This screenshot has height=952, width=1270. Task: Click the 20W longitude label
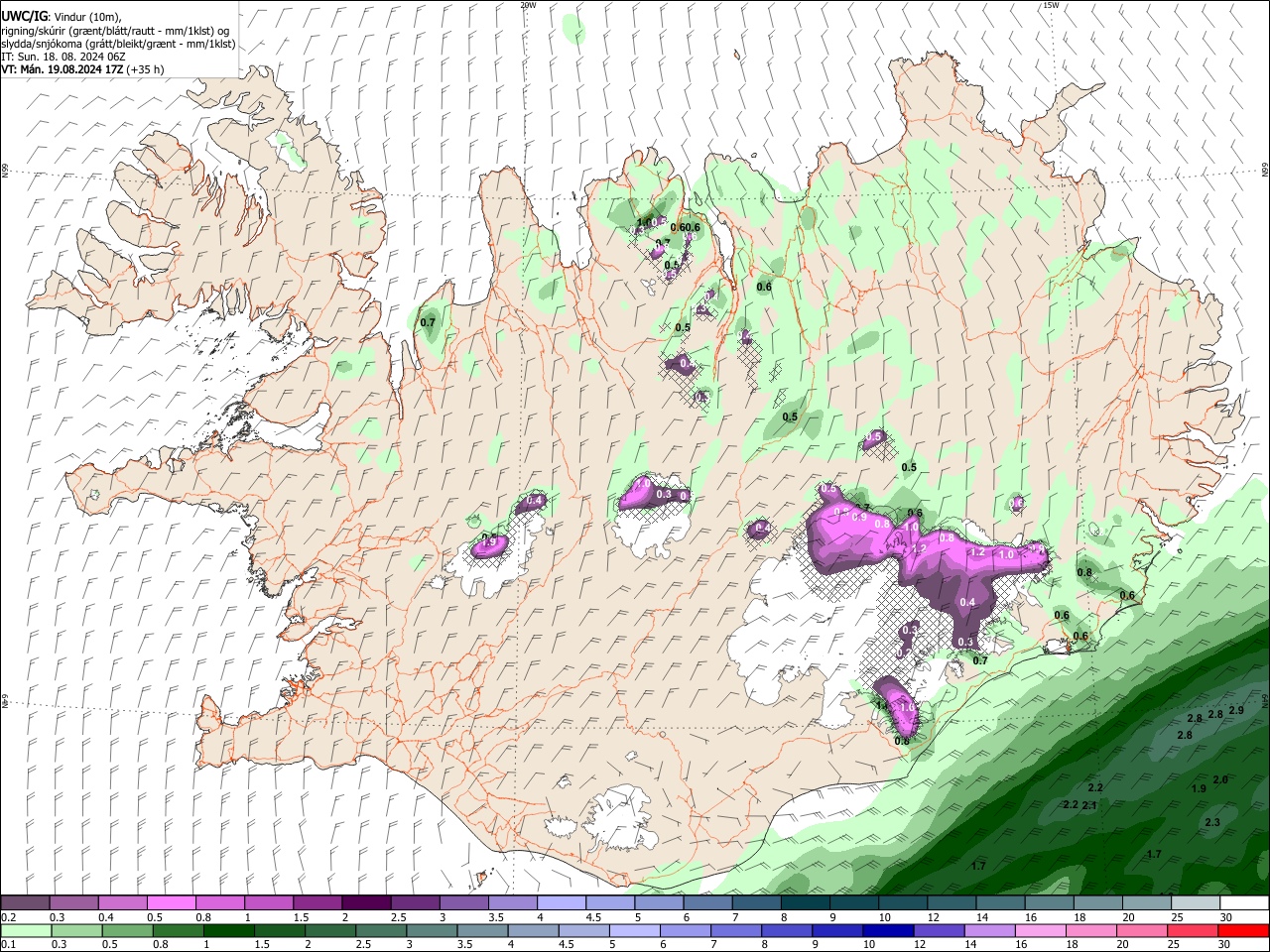tap(528, 5)
